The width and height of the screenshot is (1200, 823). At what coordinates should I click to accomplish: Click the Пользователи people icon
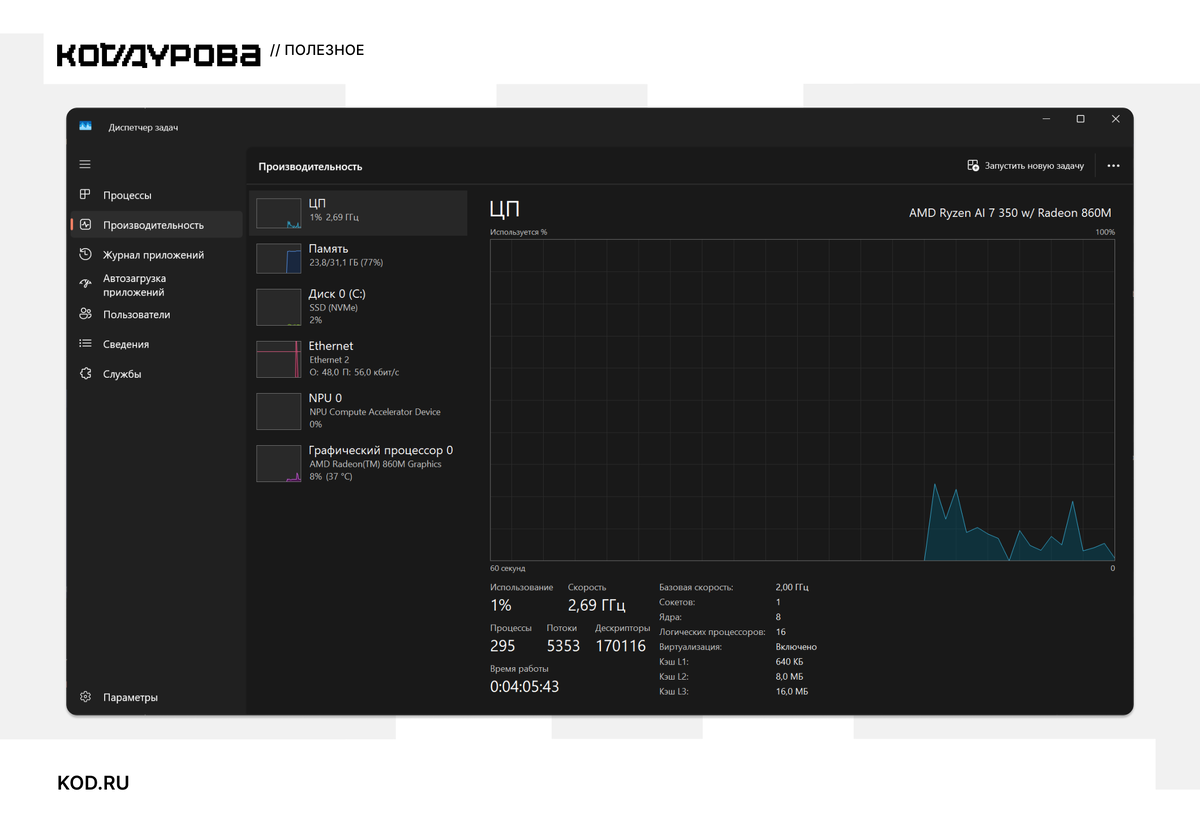pyautogui.click(x=85, y=314)
